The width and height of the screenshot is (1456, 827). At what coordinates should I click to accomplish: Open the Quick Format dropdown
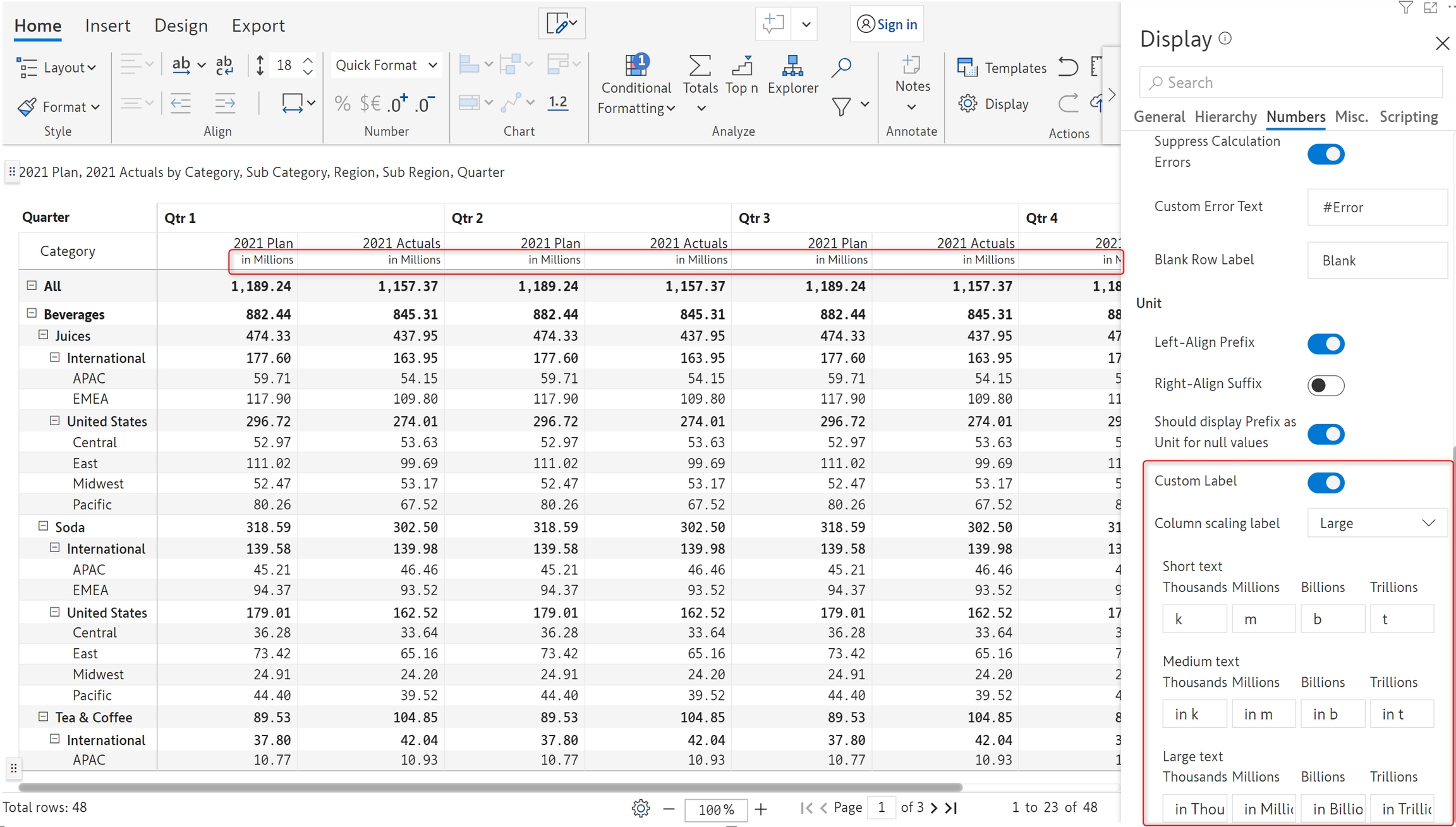(385, 65)
